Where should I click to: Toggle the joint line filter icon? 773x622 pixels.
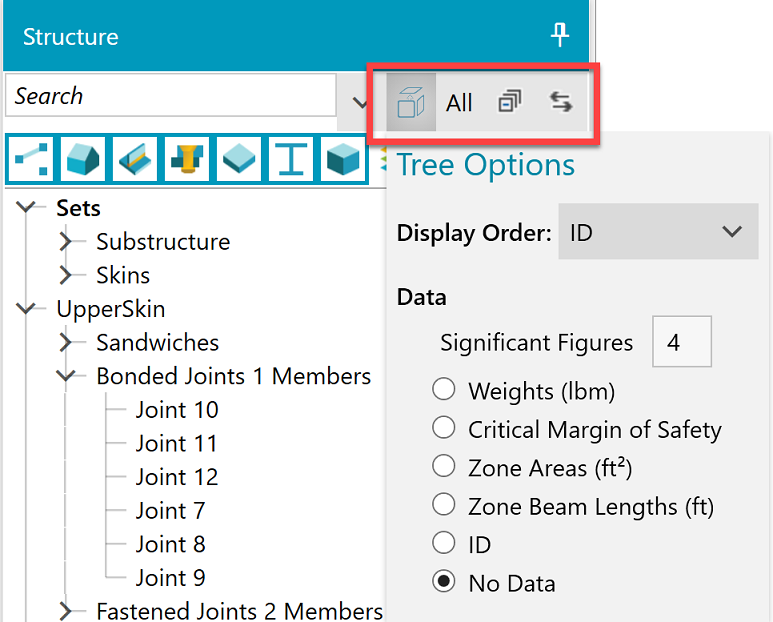point(31,159)
